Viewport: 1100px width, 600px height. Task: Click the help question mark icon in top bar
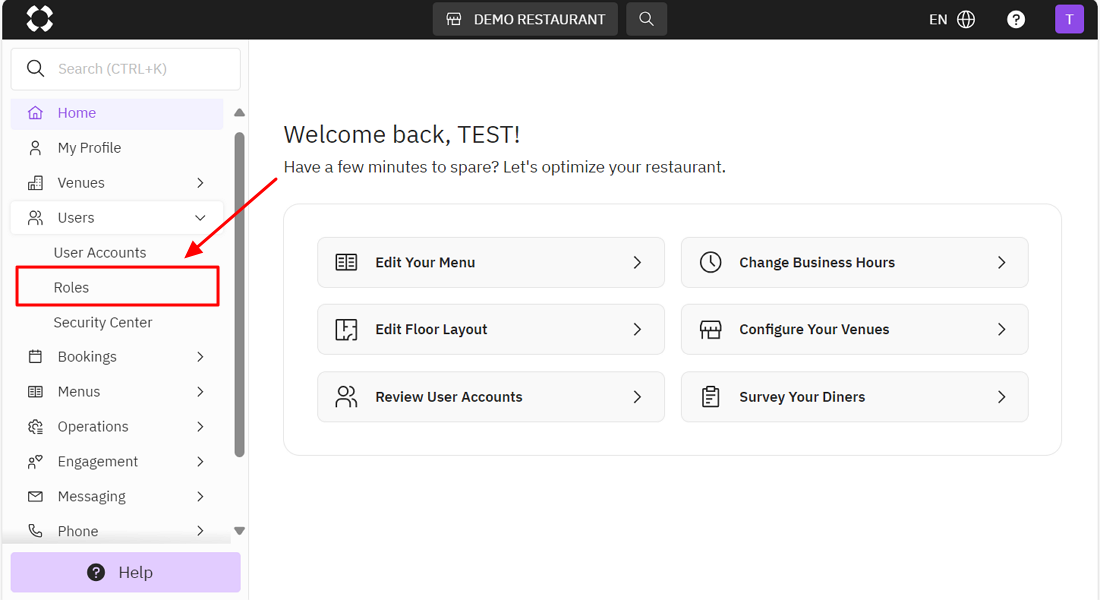pos(1016,19)
